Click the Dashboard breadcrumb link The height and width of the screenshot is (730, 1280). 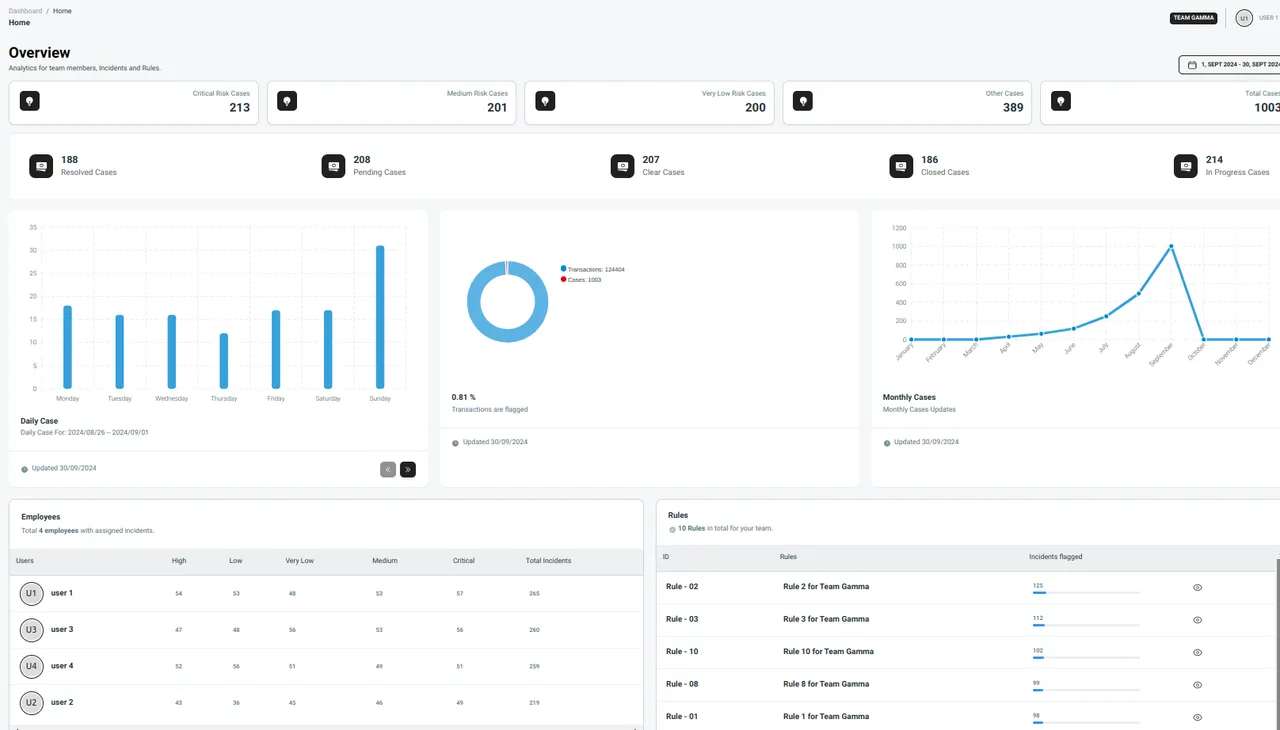tap(24, 10)
